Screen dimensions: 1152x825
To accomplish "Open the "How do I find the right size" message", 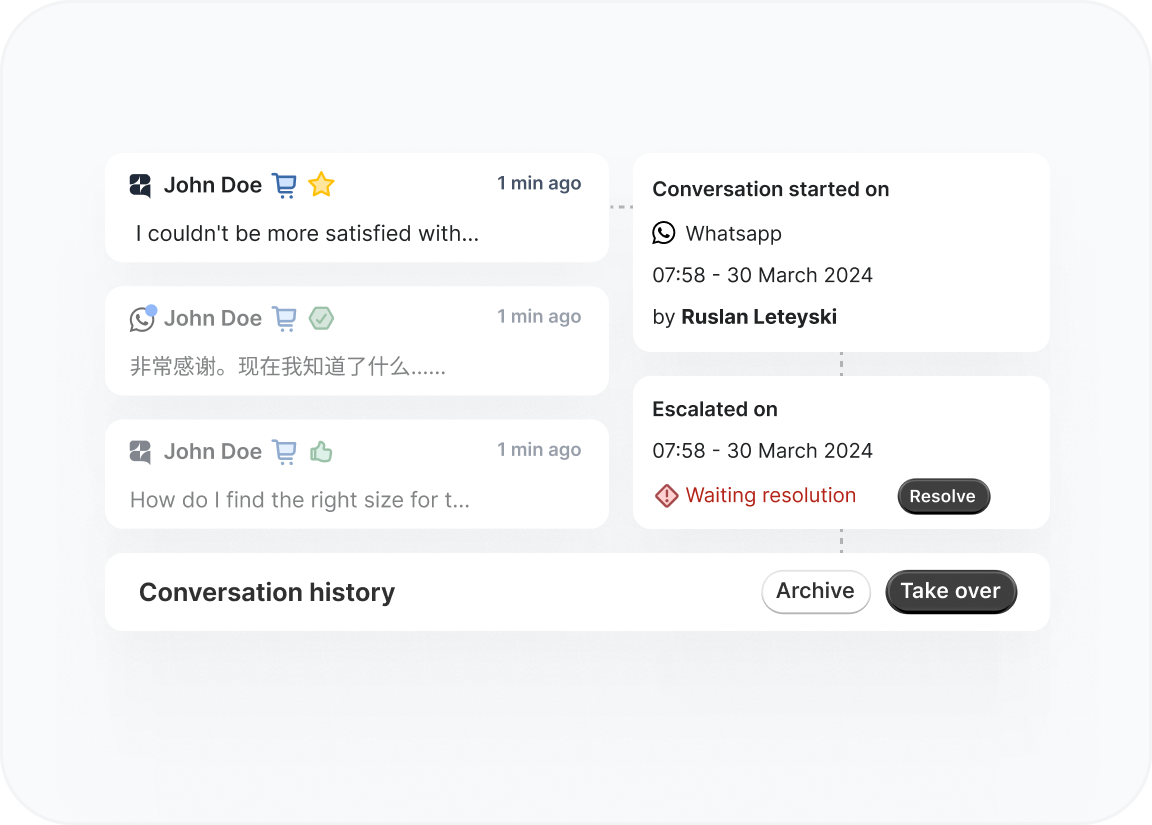I will coord(300,500).
